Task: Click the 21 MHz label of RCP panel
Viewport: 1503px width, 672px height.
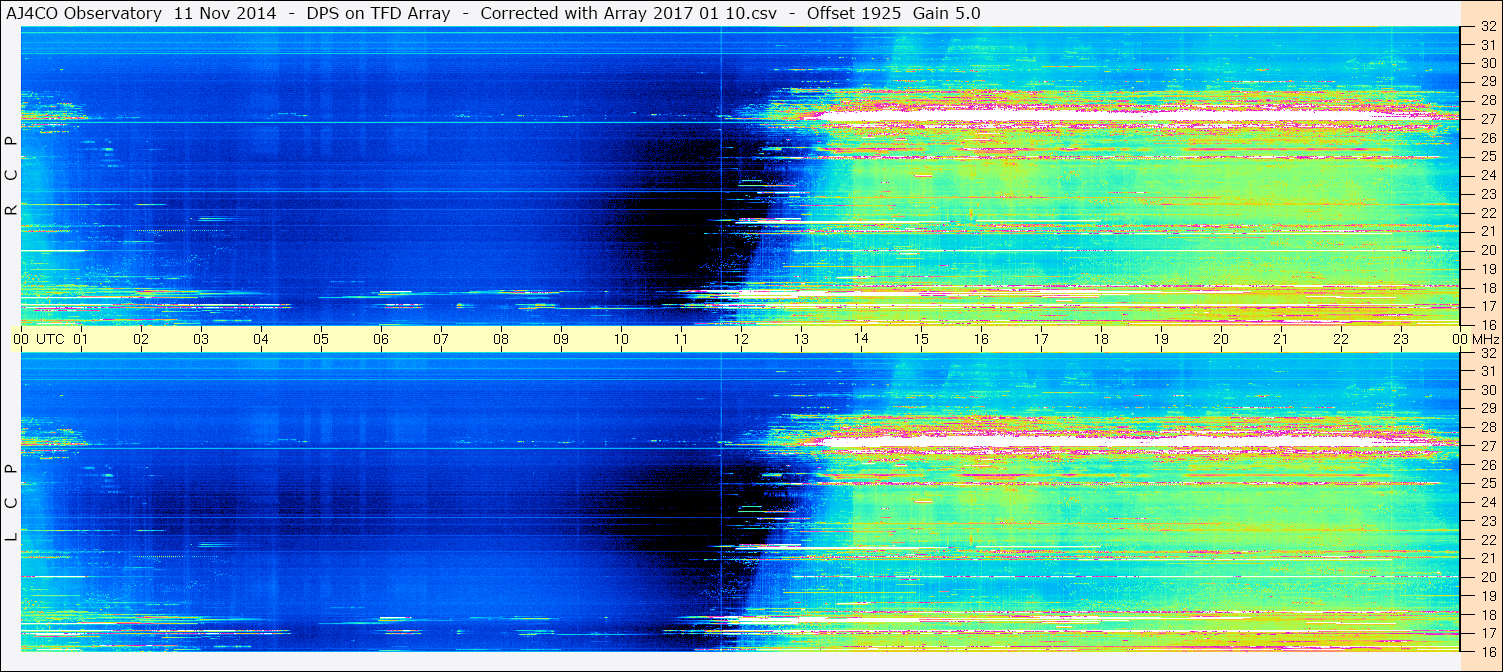Action: pyautogui.click(x=1487, y=231)
